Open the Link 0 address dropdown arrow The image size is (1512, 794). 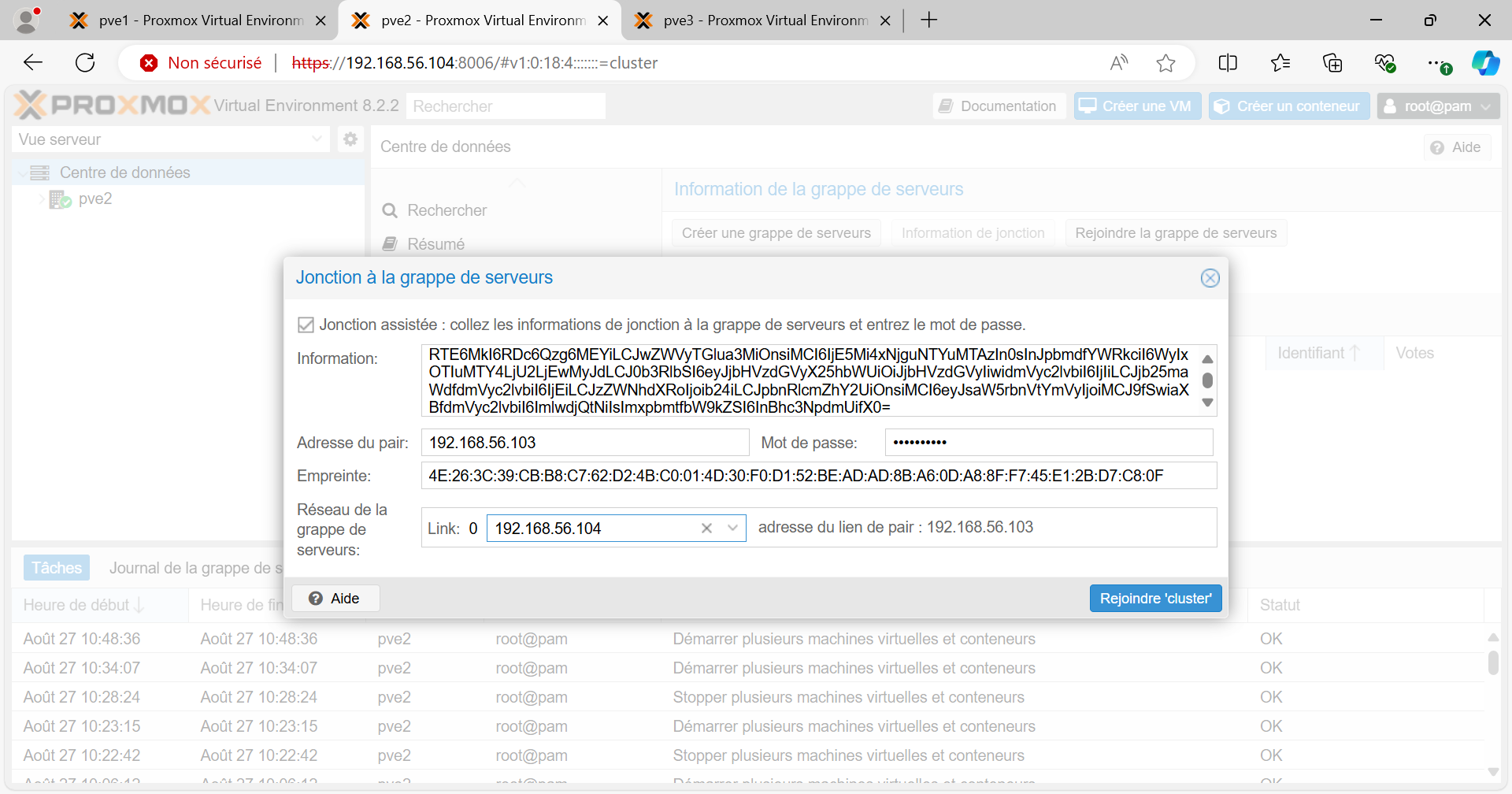click(x=733, y=529)
